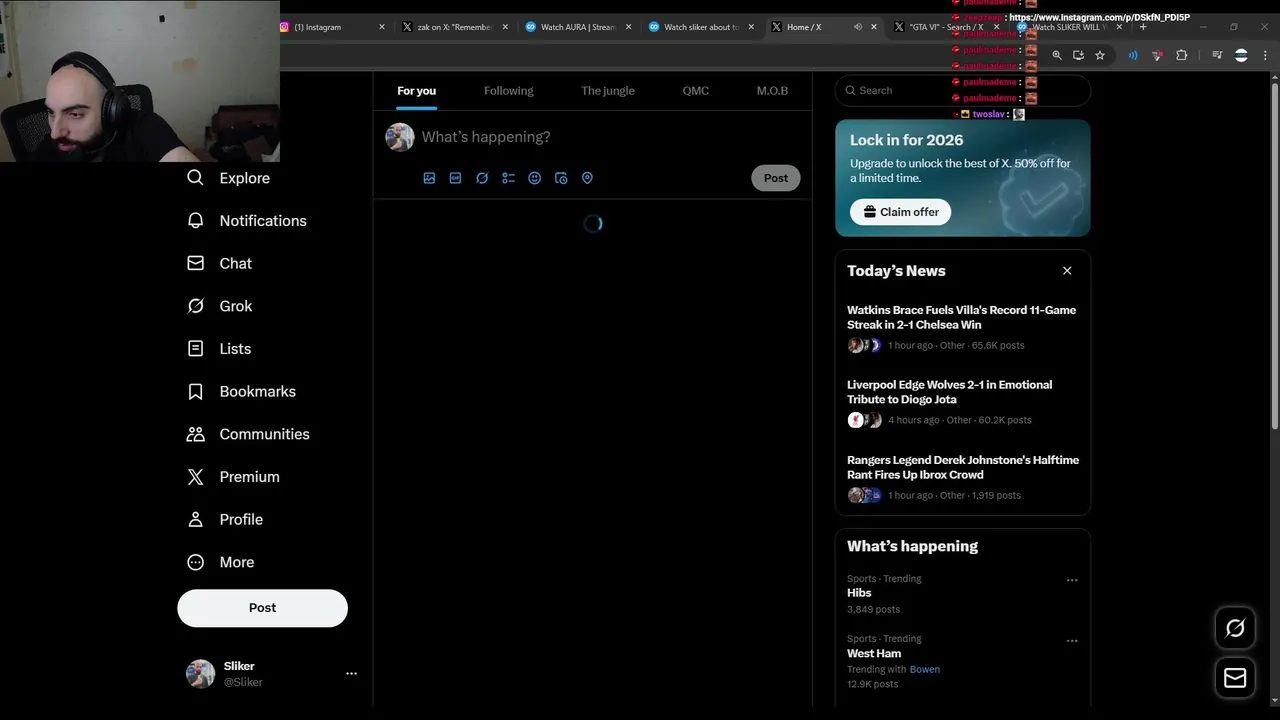Open a new browser tab
Viewport: 1280px width, 720px height.
point(1143,27)
